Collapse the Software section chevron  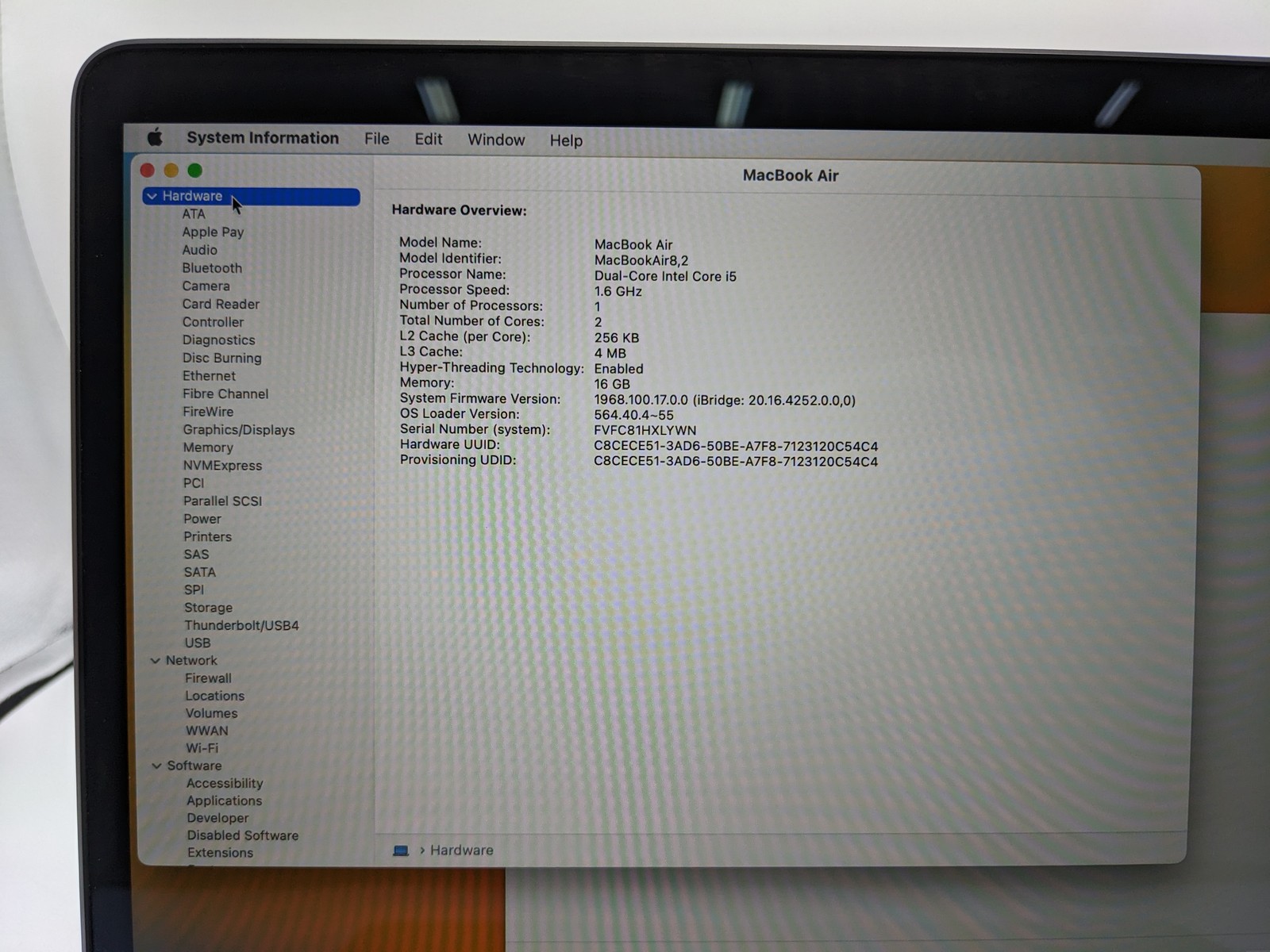(156, 766)
